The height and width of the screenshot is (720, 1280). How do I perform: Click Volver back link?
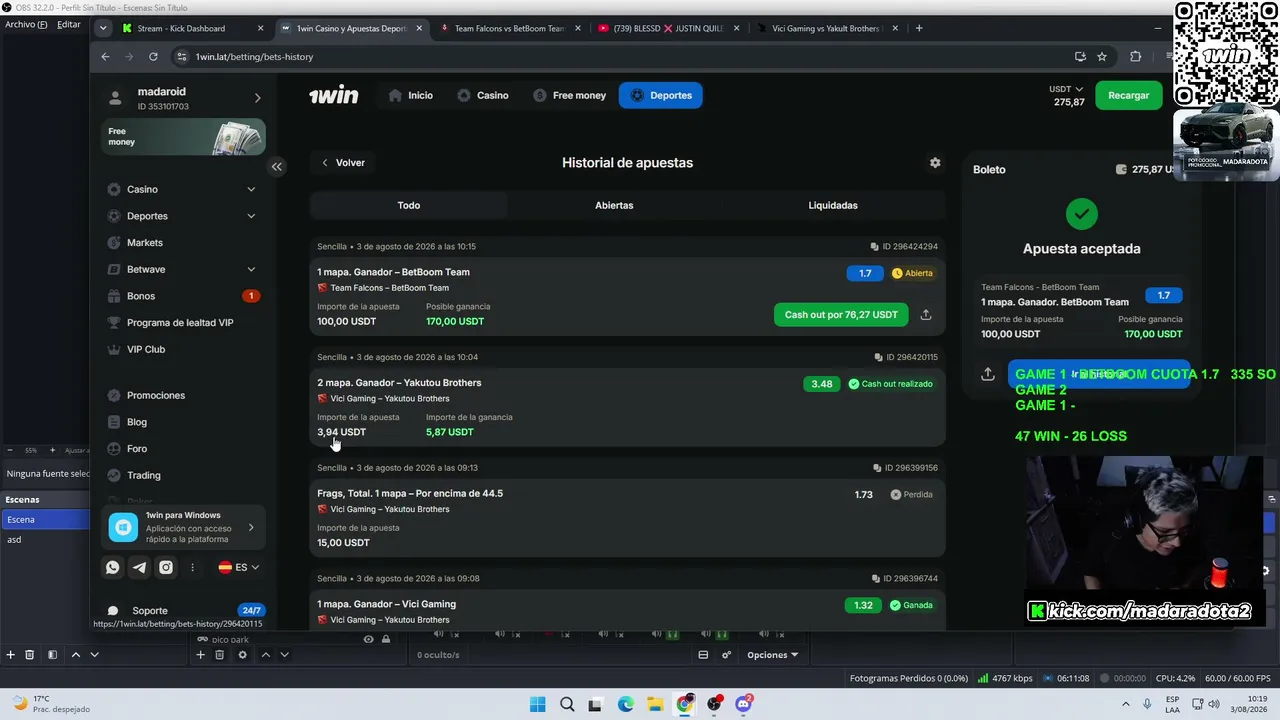[x=343, y=163]
